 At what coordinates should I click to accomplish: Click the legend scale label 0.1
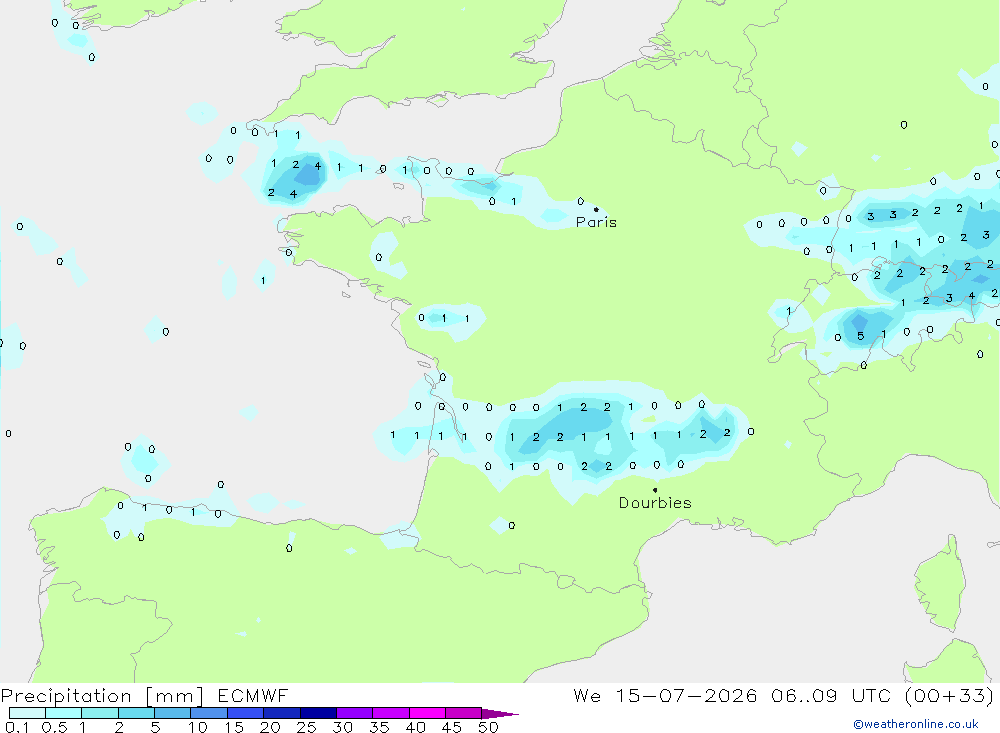17,727
